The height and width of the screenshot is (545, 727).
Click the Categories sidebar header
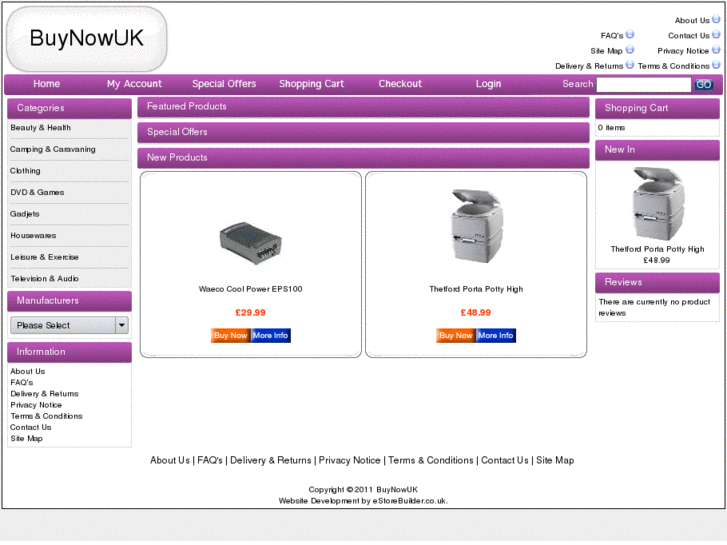point(70,108)
